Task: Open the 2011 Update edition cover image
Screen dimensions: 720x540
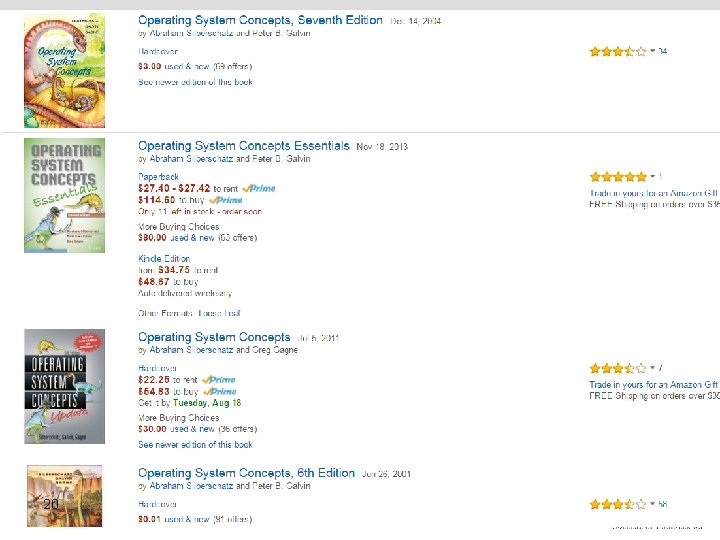Action: click(64, 386)
